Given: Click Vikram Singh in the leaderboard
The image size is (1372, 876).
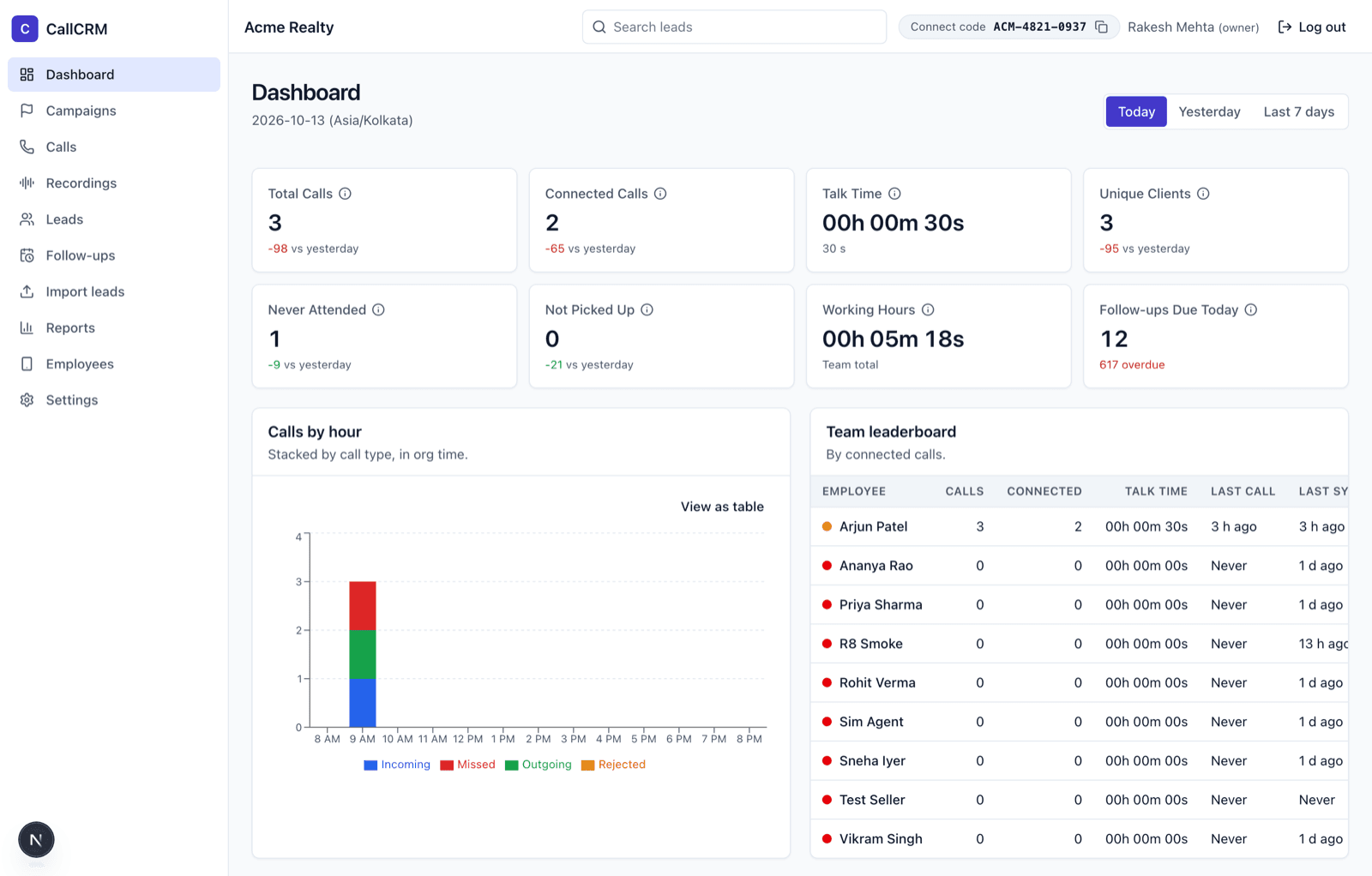Looking at the screenshot, I should [881, 839].
